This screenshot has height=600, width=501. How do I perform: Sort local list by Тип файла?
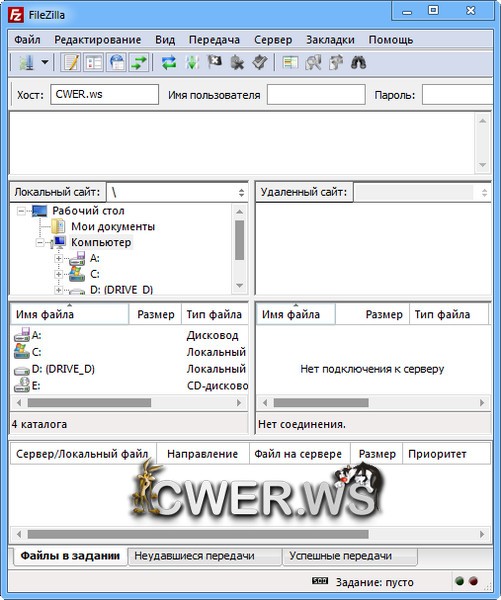pyautogui.click(x=215, y=315)
